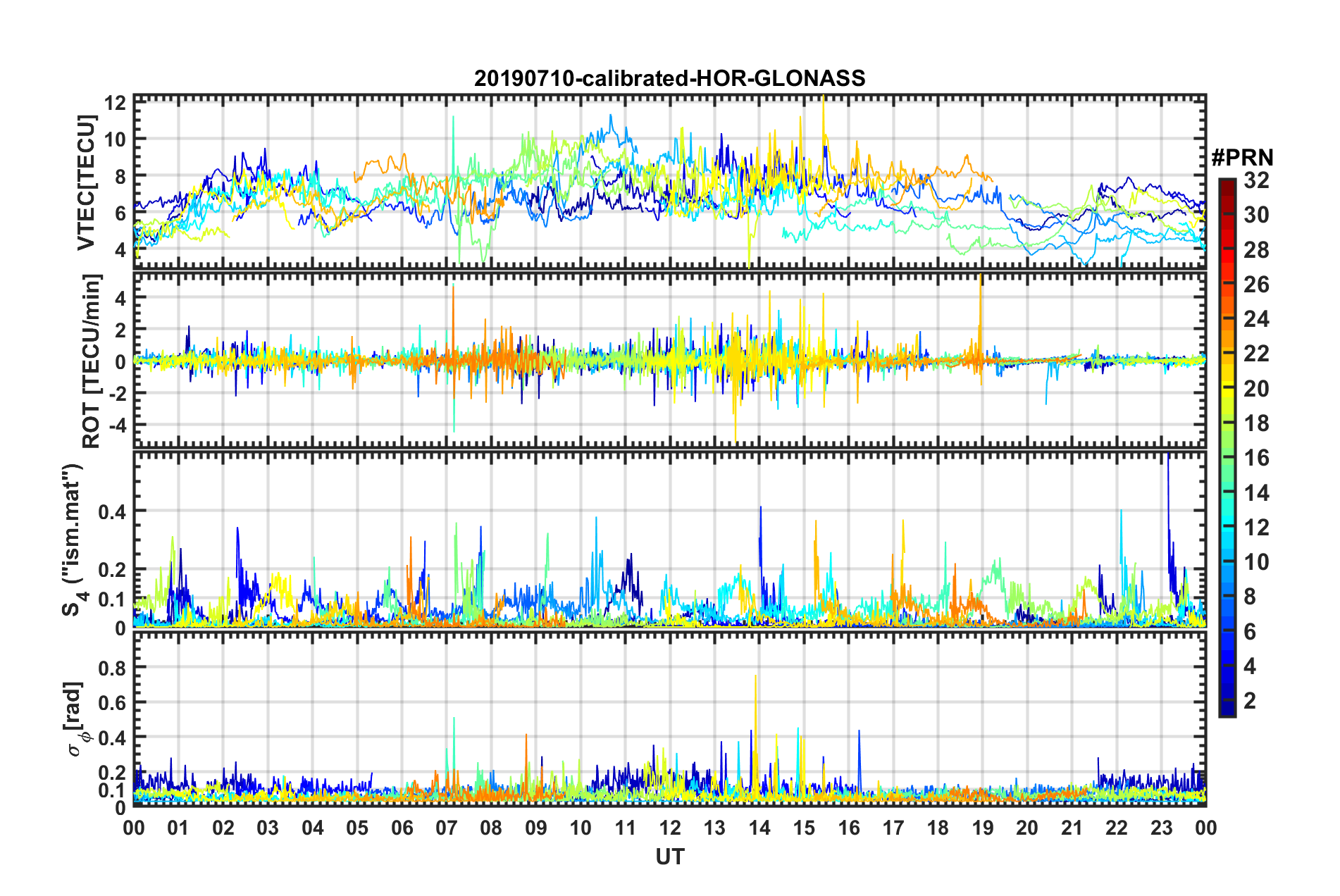Select the "14" hour label on UT axis
This screenshot has height=896, width=1340.
coord(759,828)
